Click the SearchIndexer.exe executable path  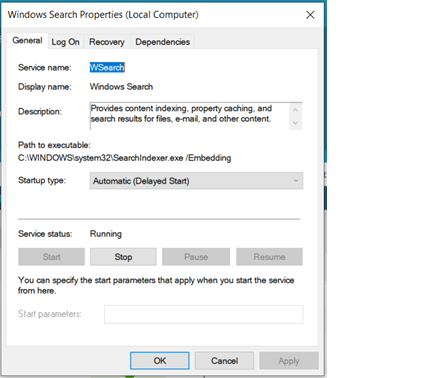point(124,158)
